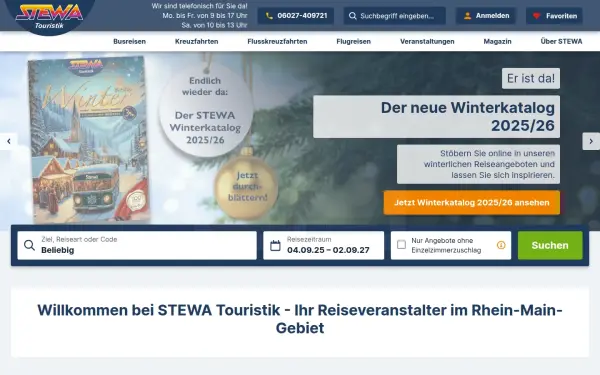The height and width of the screenshot is (375, 600).
Task: Click Jetzt Winterkatalog 2025/26 ansehen
Action: [x=471, y=202]
